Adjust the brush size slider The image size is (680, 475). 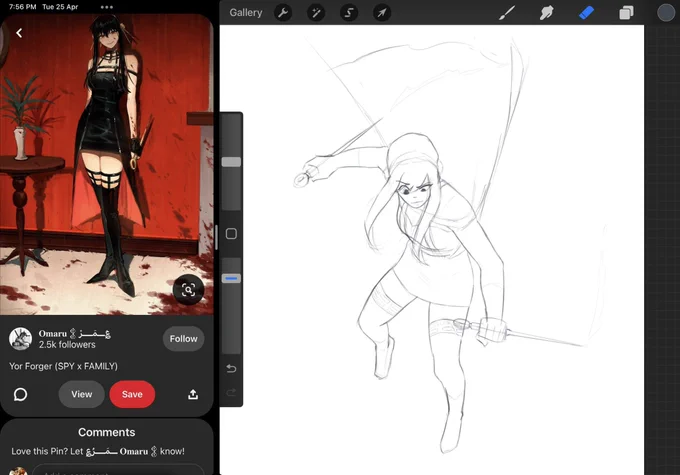point(231,162)
